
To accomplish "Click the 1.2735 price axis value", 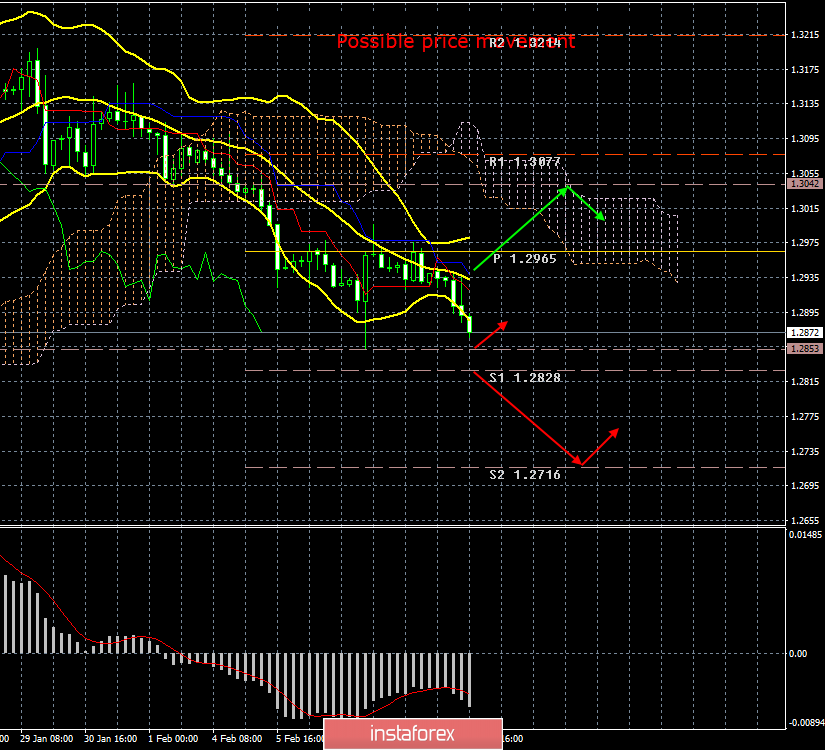I will coord(805,452).
